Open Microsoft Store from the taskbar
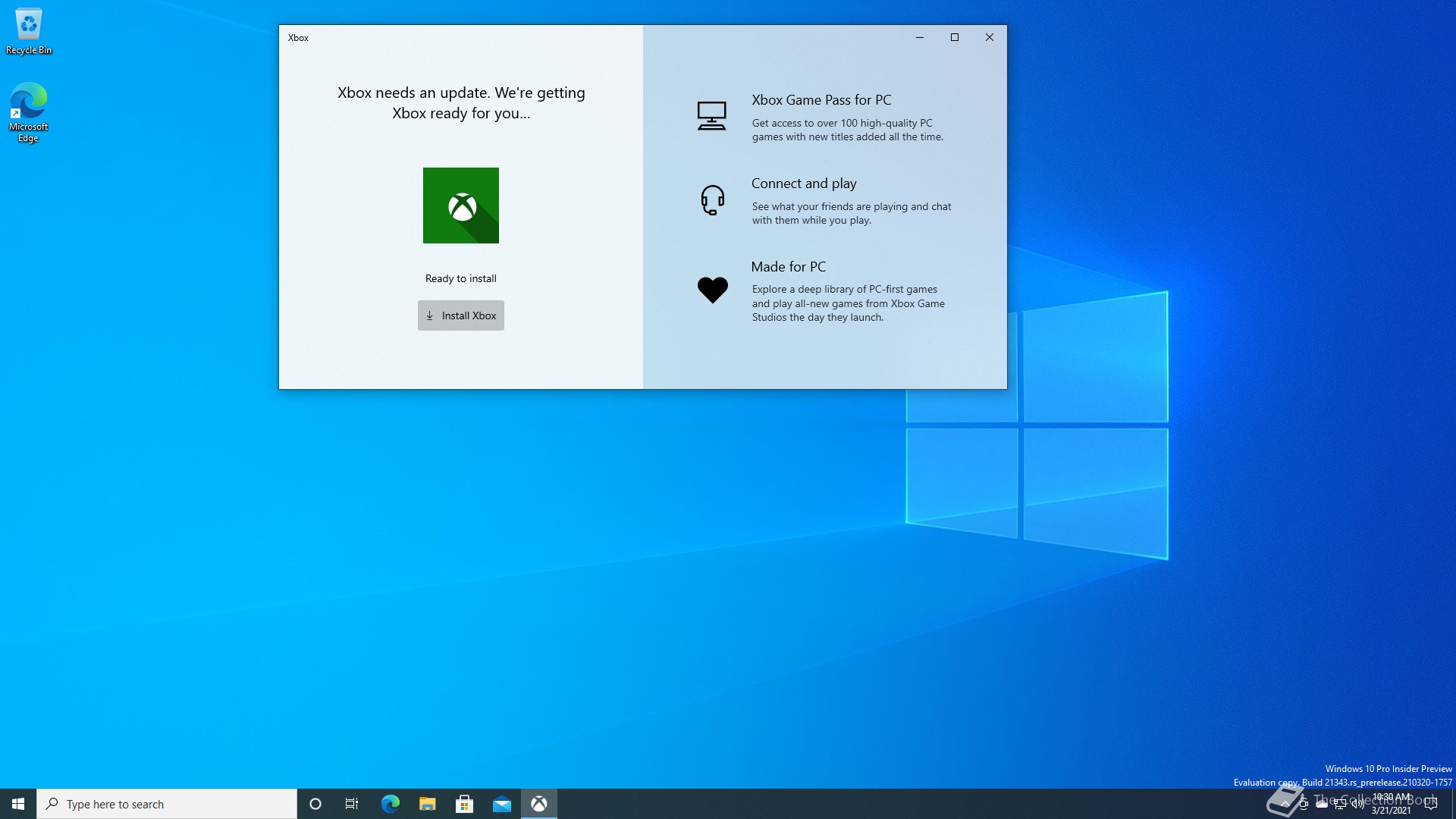 coord(464,804)
